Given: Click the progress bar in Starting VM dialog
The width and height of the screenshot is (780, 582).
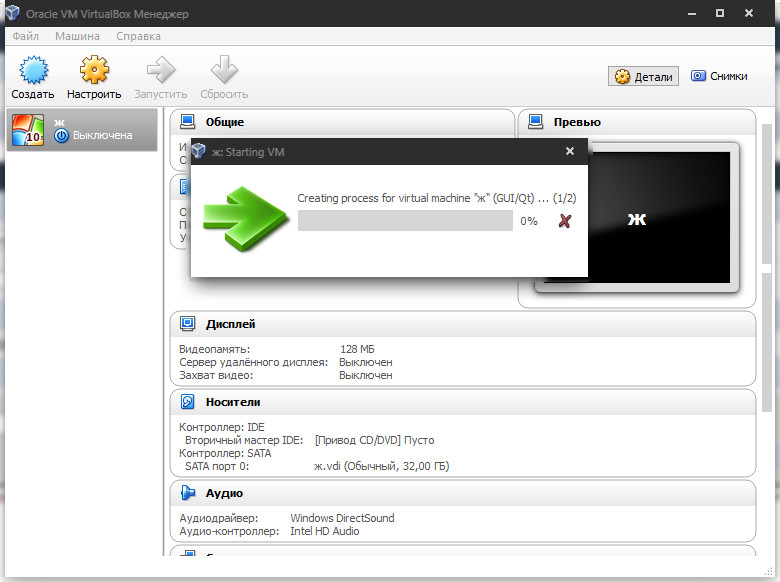Looking at the screenshot, I should point(405,221).
